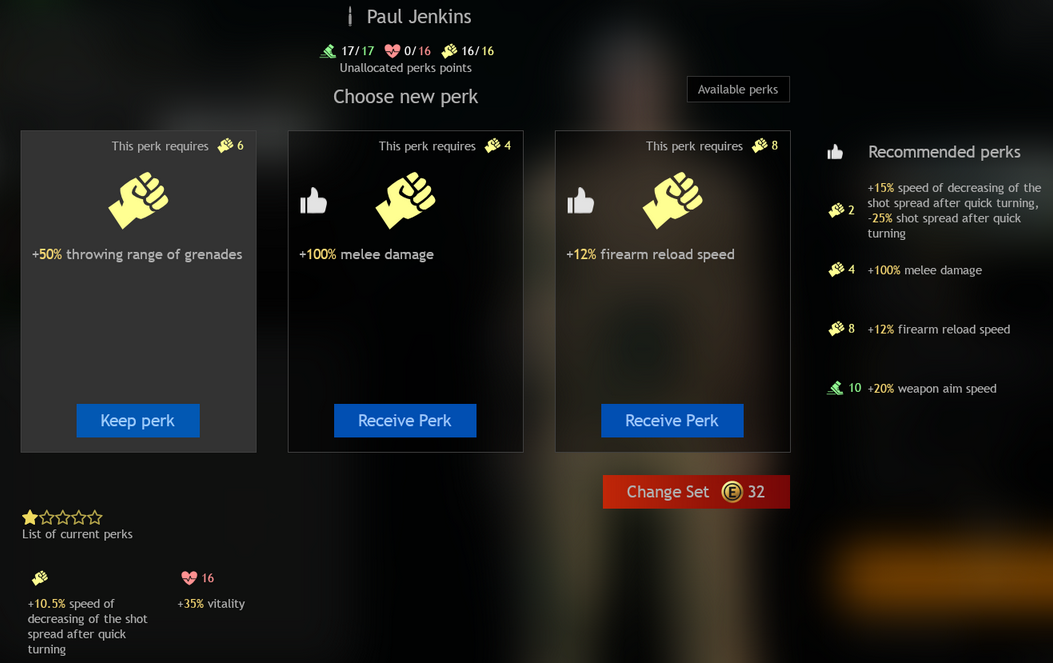Click the yellow fist strength points icon at top
Viewport: 1053px width, 663px height.
(449, 51)
